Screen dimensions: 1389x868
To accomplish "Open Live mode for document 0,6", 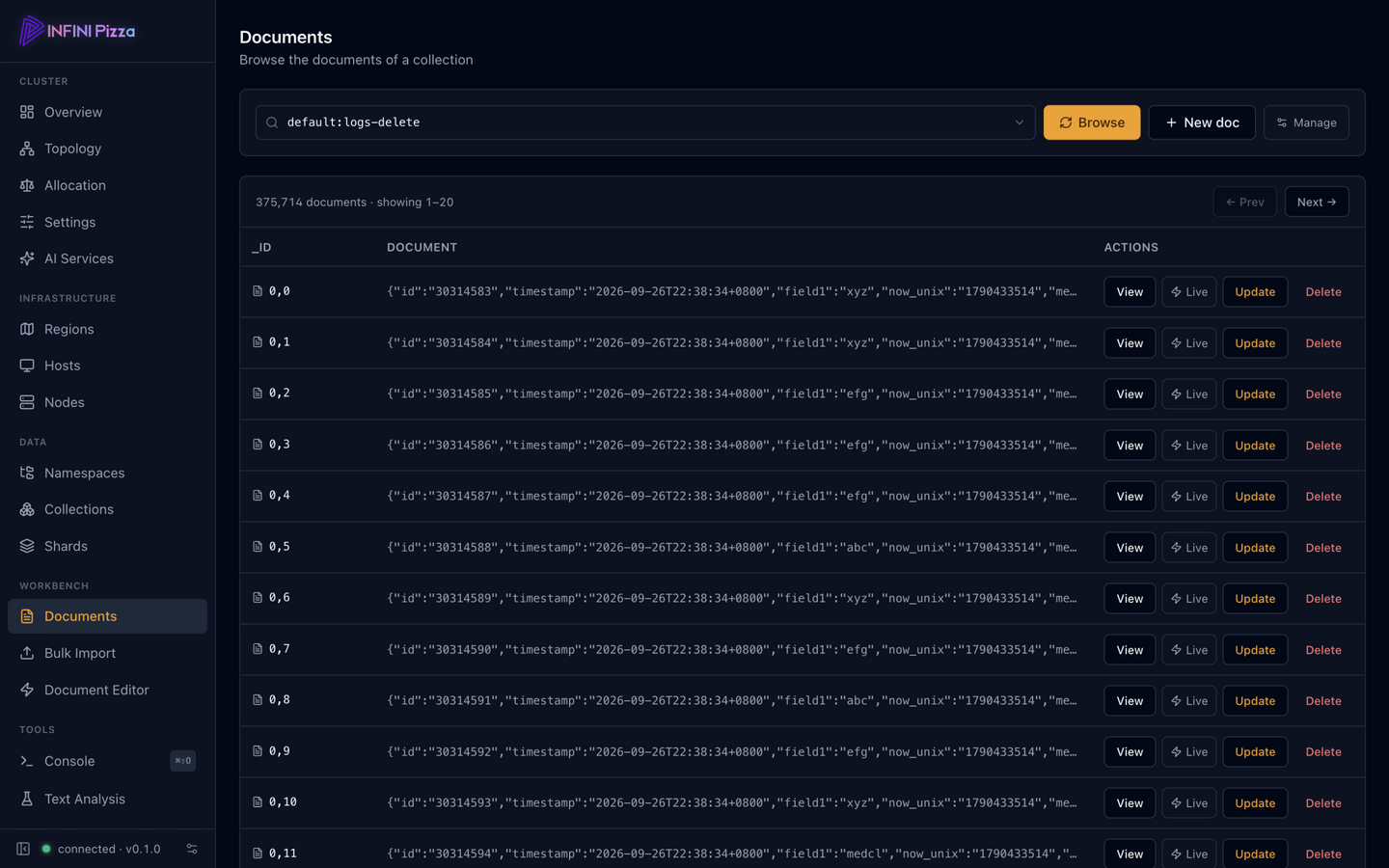I will click(x=1189, y=598).
